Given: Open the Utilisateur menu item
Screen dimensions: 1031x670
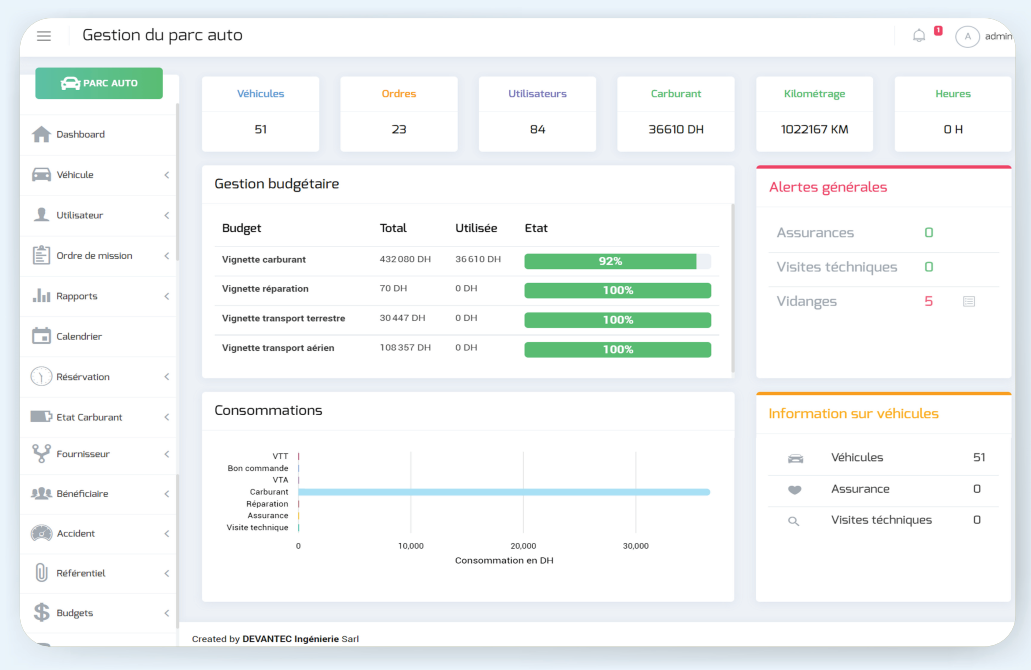Looking at the screenshot, I should (x=80, y=215).
